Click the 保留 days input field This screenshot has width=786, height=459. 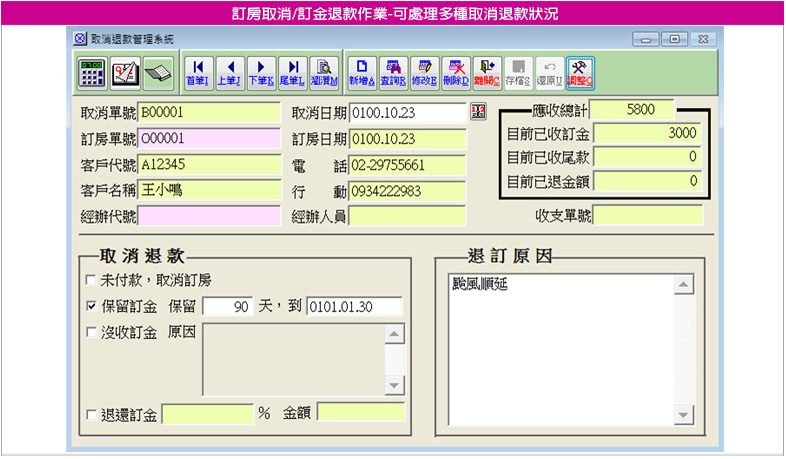(227, 307)
